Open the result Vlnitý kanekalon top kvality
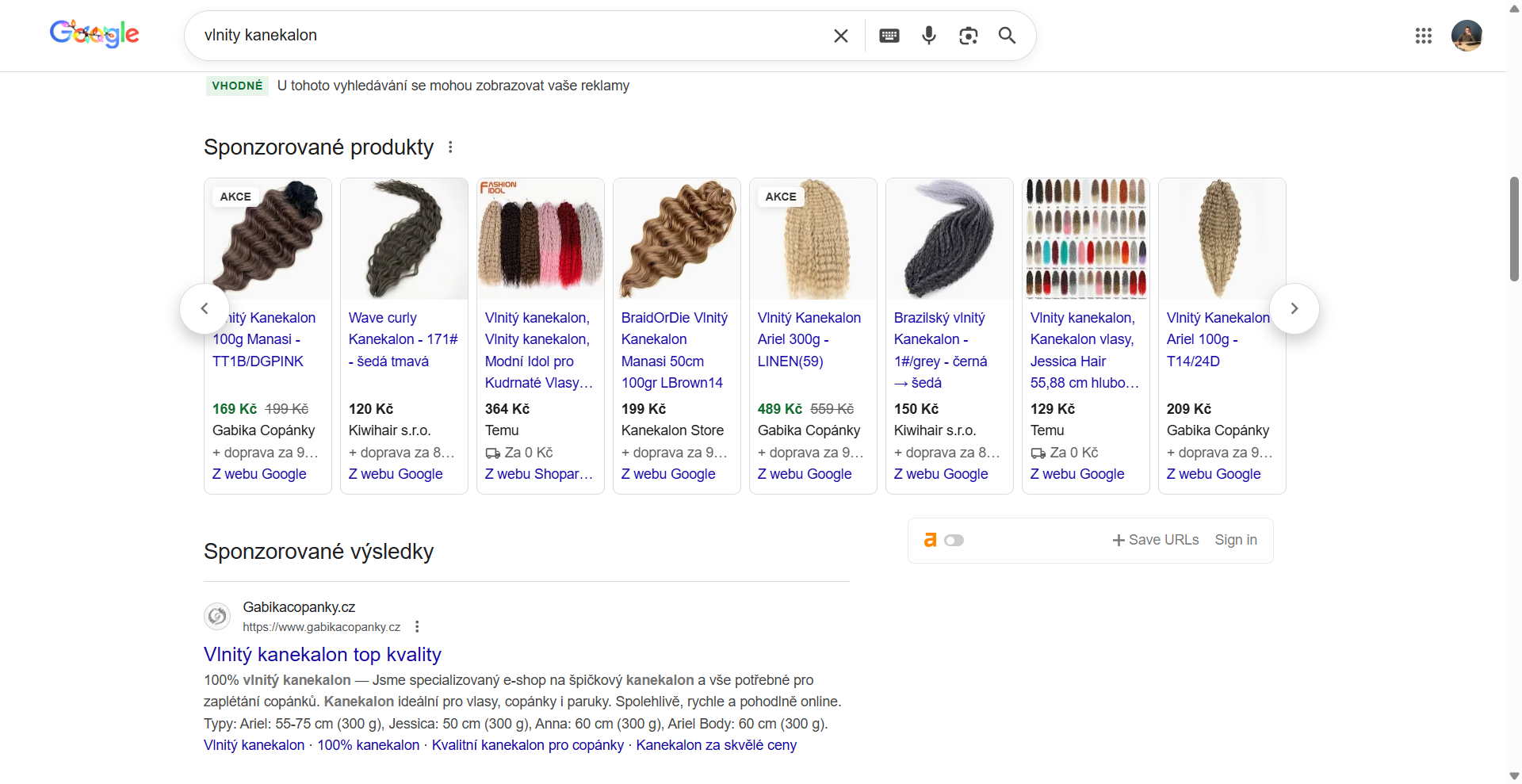 pos(322,654)
